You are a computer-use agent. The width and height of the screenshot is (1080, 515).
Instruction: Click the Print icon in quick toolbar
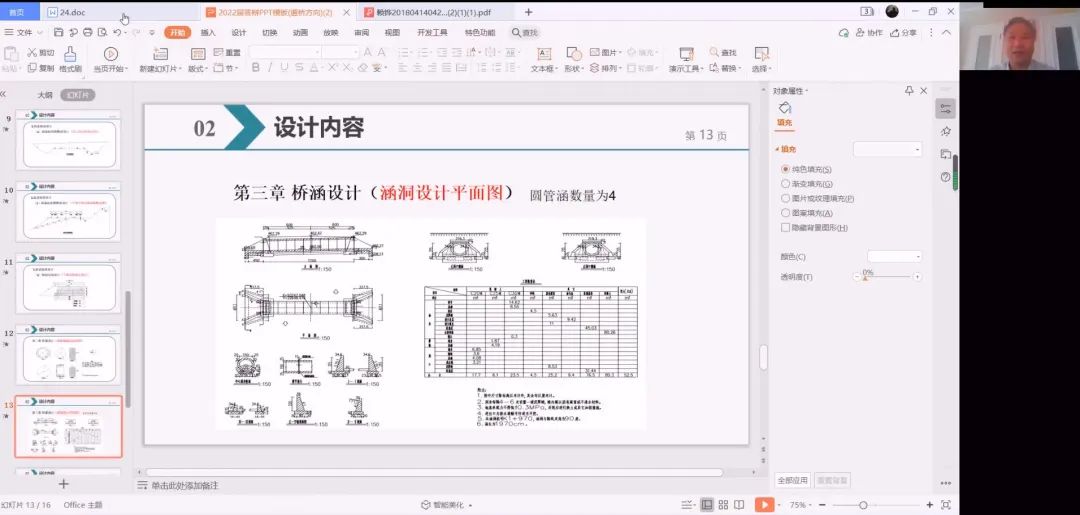(x=87, y=32)
